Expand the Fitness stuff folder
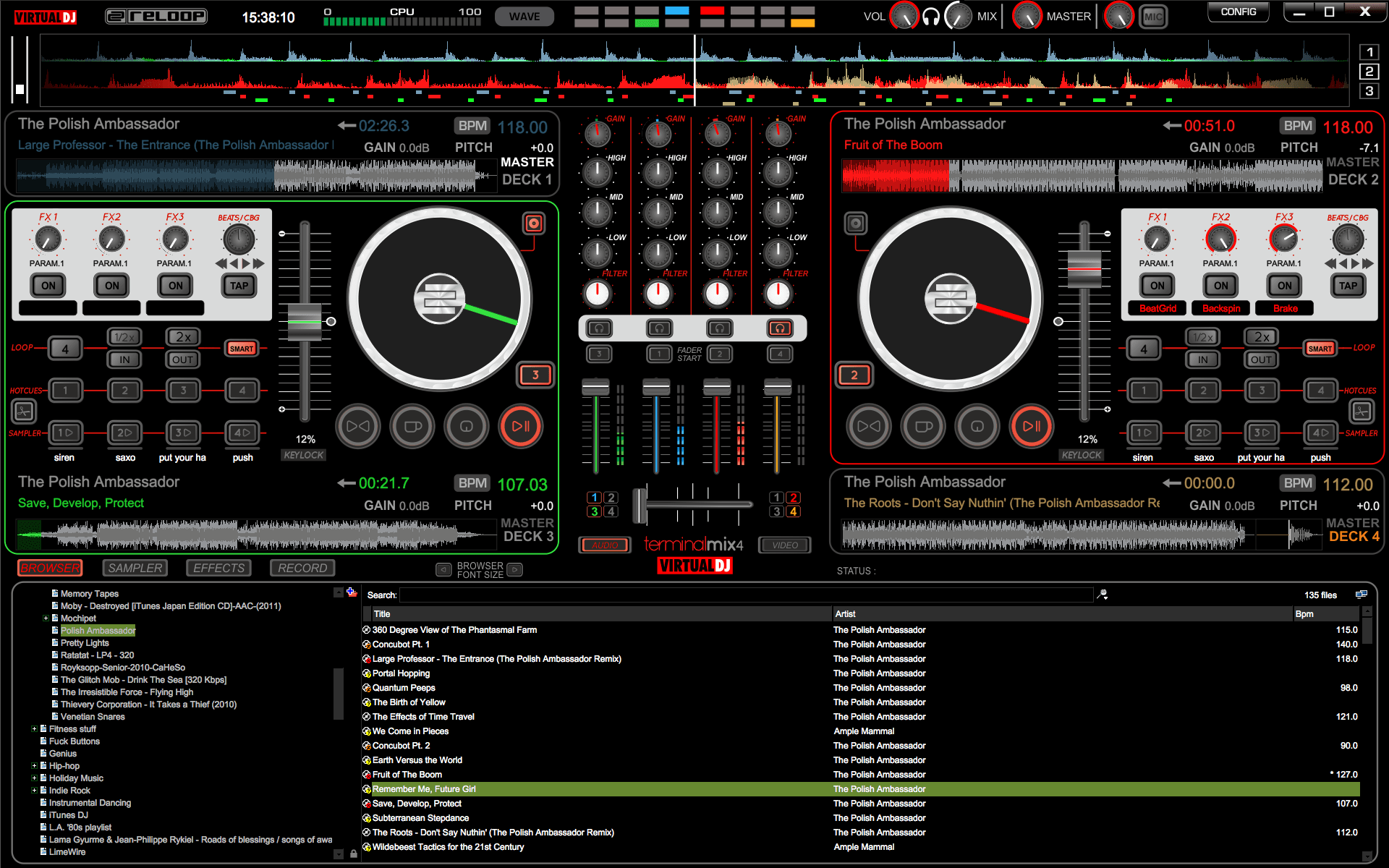Screen dimensions: 1389x868 [x=35, y=728]
